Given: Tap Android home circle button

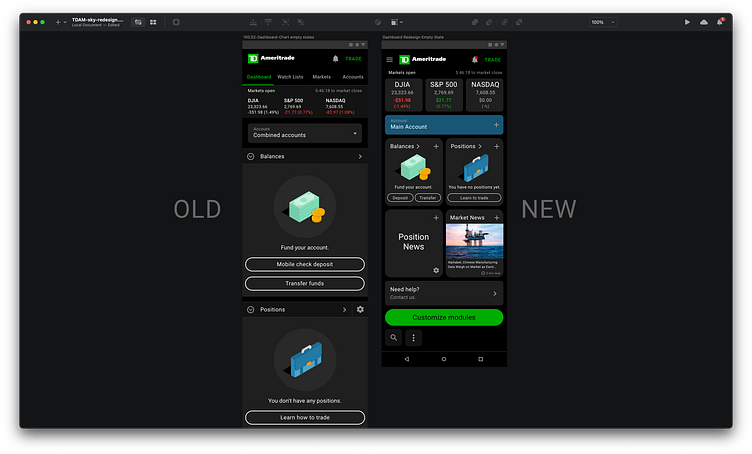Looking at the screenshot, I should (x=444, y=359).
